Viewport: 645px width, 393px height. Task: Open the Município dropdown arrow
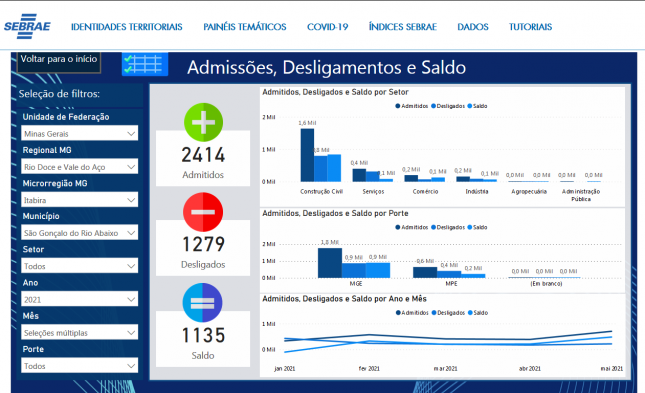click(x=131, y=233)
